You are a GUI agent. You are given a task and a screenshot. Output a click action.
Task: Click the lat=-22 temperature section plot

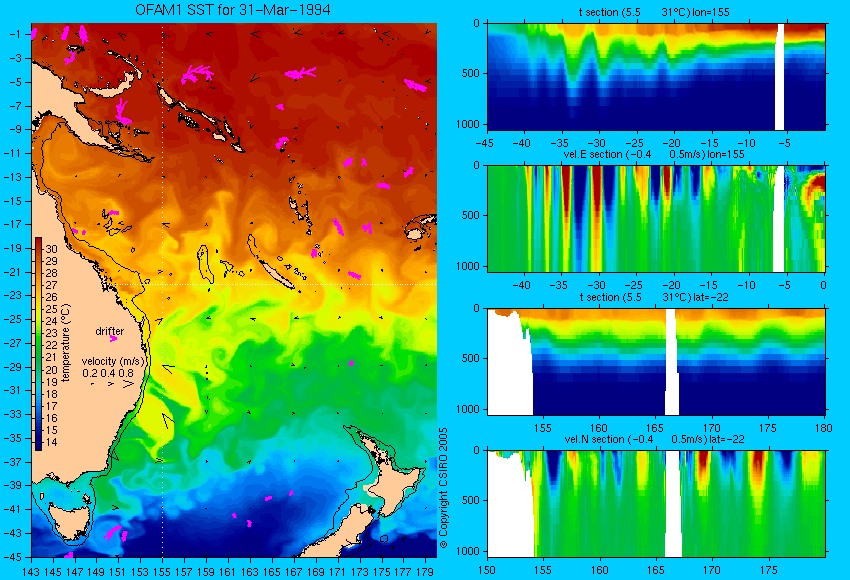[x=656, y=362]
